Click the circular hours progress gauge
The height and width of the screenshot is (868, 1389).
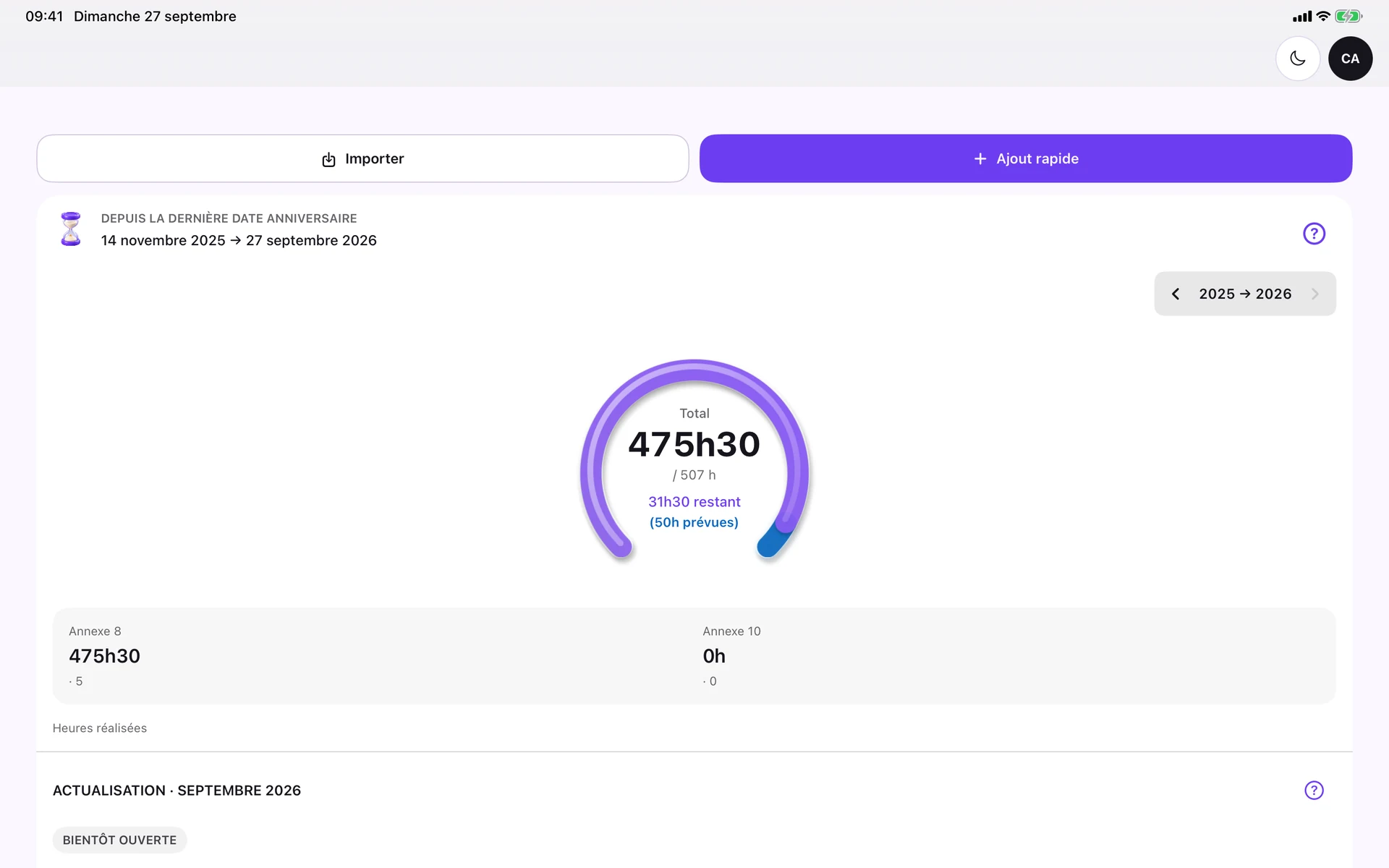(x=694, y=460)
